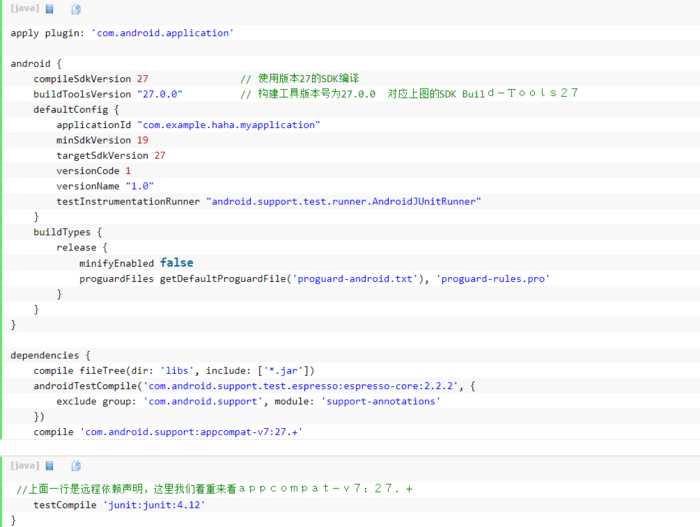This screenshot has width=700, height=527.
Task: Click the value 1 after versionCode
Action: click(x=128, y=171)
